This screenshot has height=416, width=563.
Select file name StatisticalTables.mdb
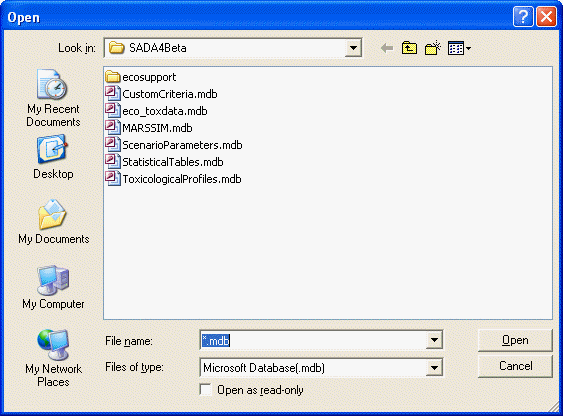click(173, 162)
